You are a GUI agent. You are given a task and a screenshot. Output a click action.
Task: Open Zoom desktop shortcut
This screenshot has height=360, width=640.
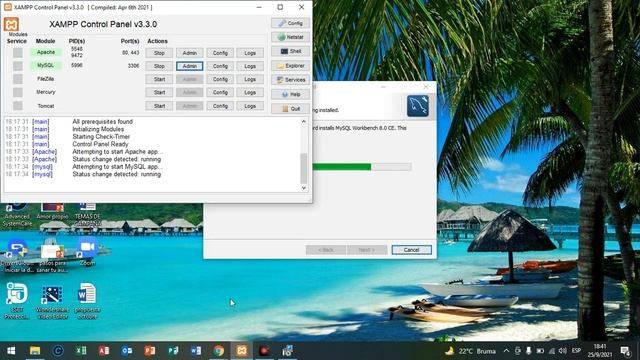87,252
